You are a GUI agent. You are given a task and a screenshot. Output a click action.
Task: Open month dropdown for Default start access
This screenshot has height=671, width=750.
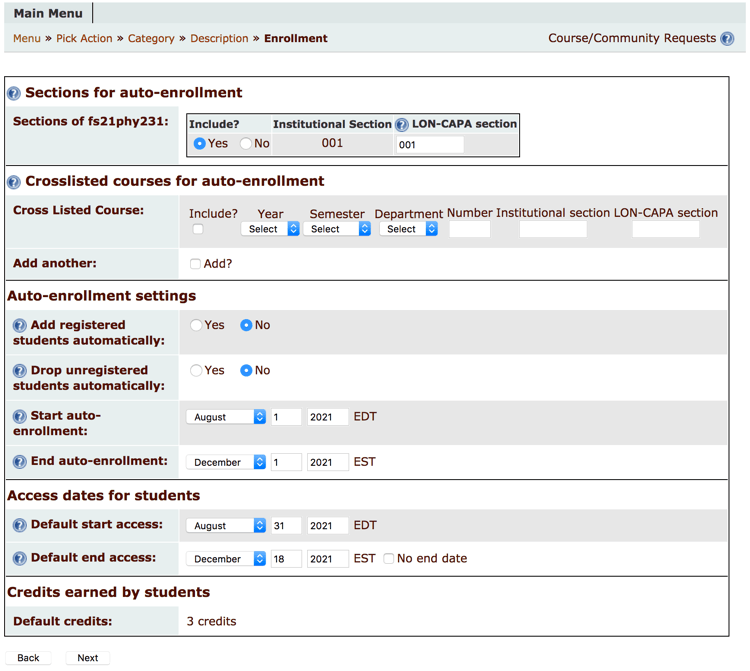[226, 526]
